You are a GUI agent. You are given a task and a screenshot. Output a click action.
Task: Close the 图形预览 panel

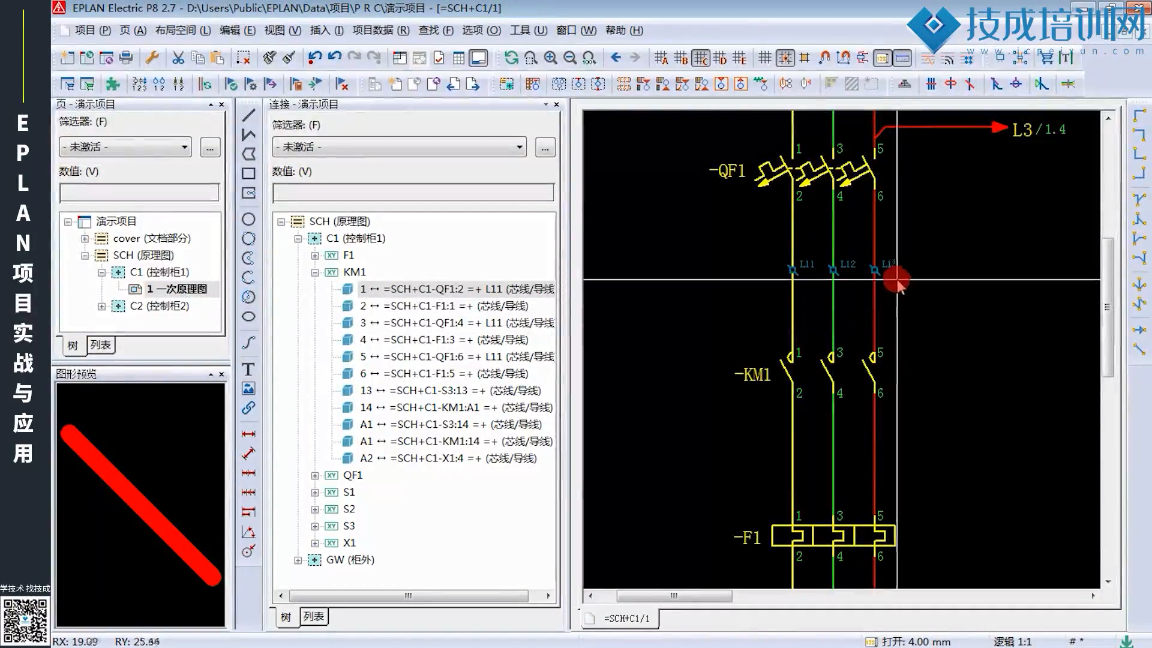coord(221,374)
